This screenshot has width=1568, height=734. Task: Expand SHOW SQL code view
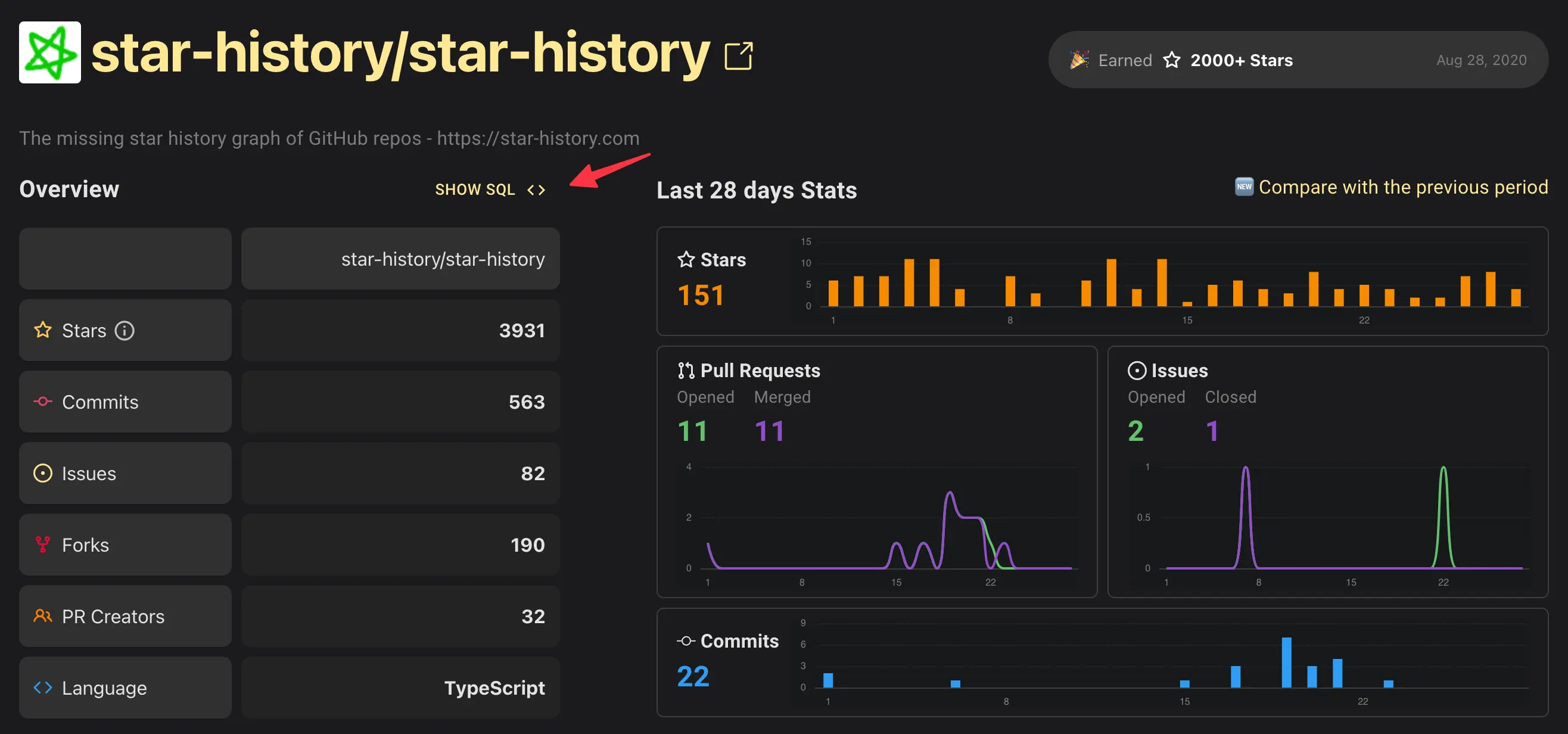point(490,189)
